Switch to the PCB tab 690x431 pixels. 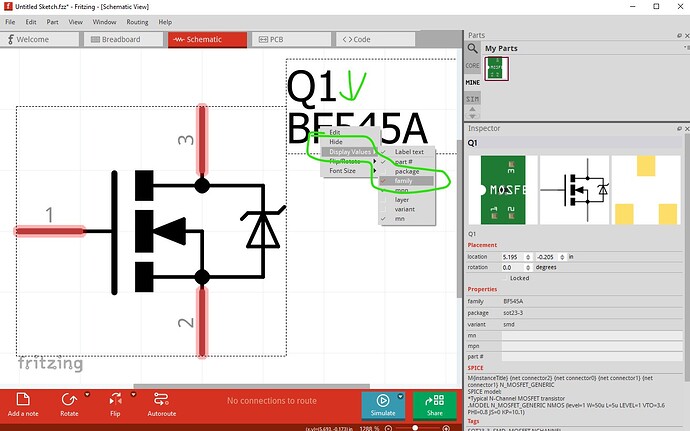pos(292,39)
